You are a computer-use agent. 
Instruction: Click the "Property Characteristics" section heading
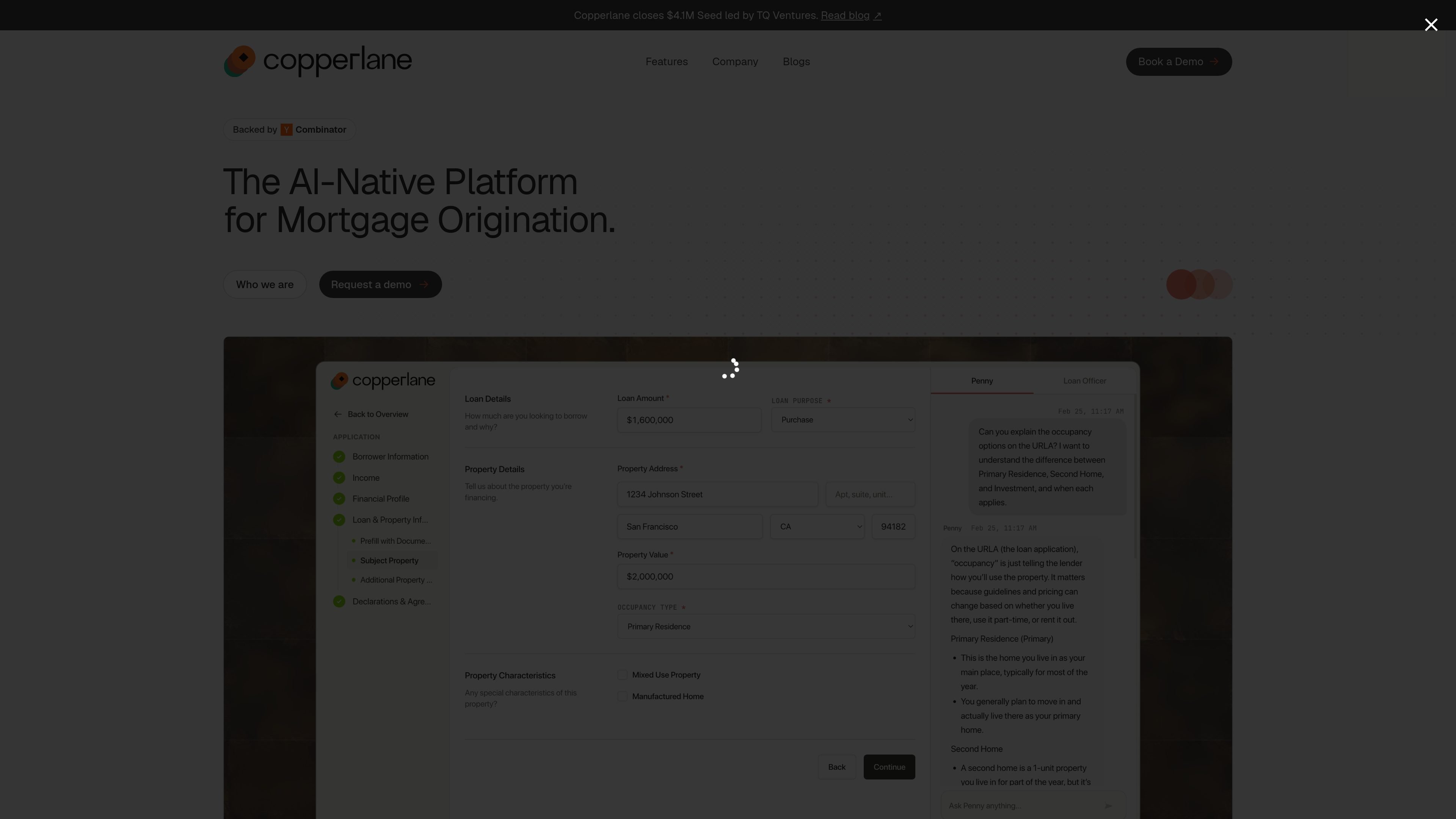pyautogui.click(x=510, y=675)
